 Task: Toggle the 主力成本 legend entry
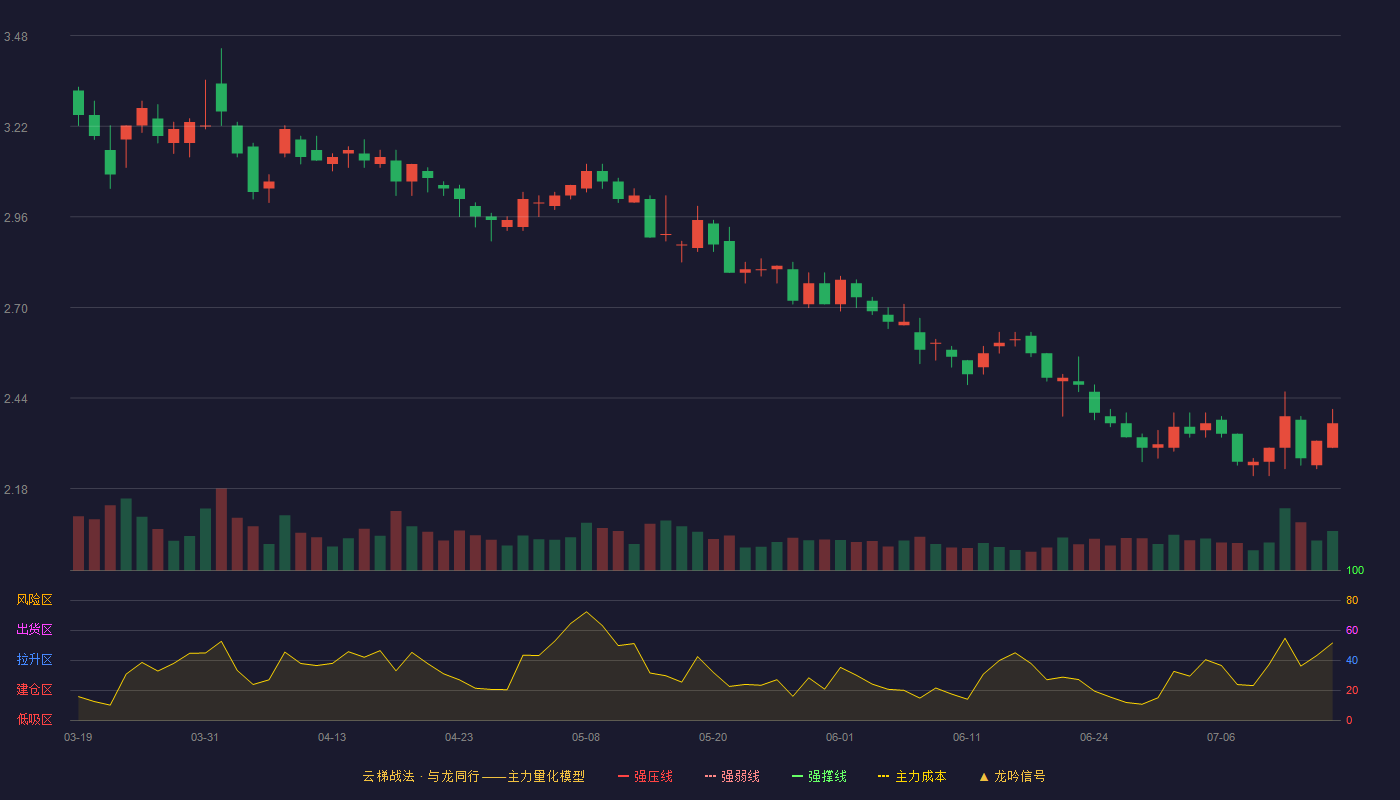(912, 776)
